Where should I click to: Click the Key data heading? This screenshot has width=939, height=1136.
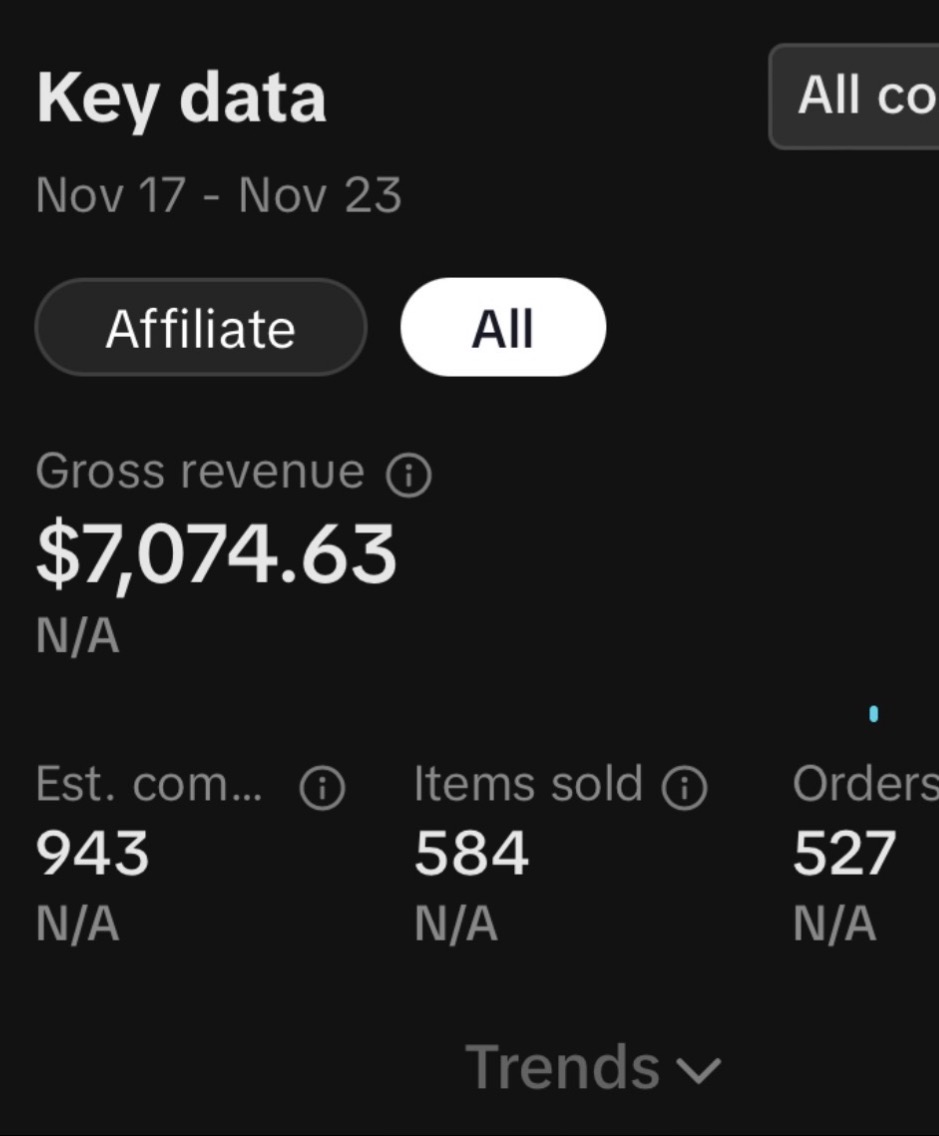pos(182,99)
